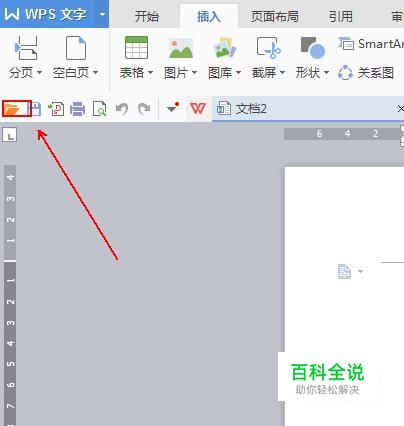Click the table (表格) icon

click(x=136, y=48)
